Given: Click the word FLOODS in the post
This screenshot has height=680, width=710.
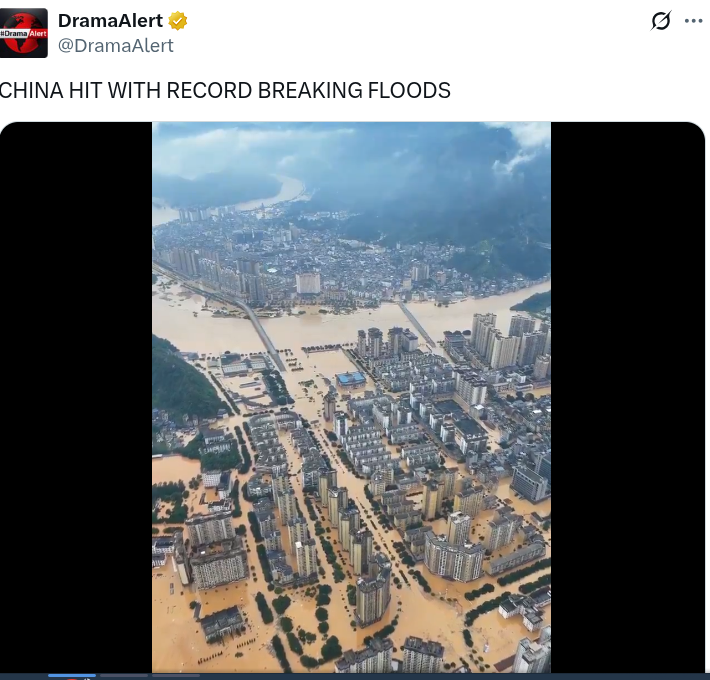Looking at the screenshot, I should pos(409,90).
